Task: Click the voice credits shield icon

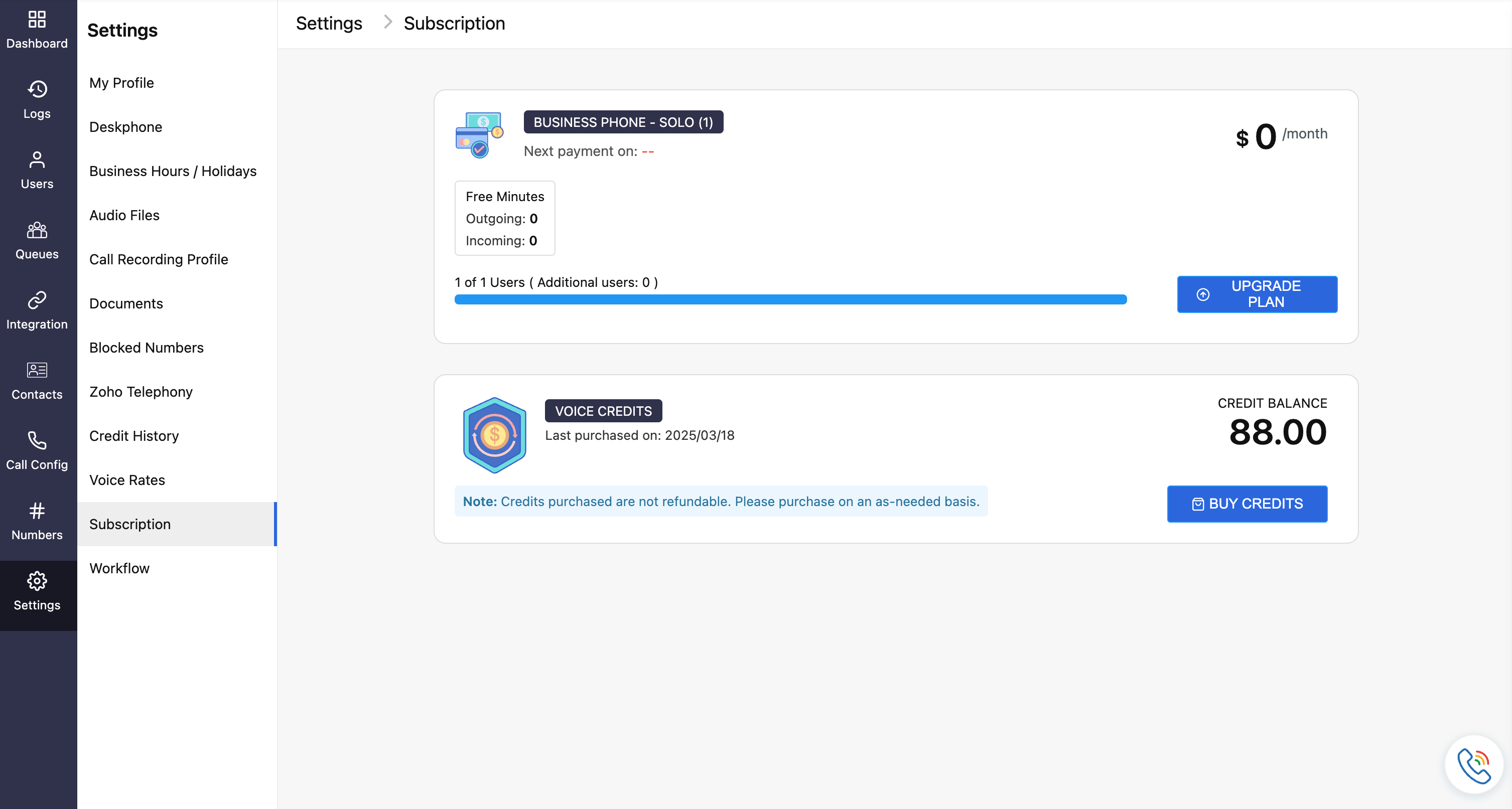Action: point(494,435)
